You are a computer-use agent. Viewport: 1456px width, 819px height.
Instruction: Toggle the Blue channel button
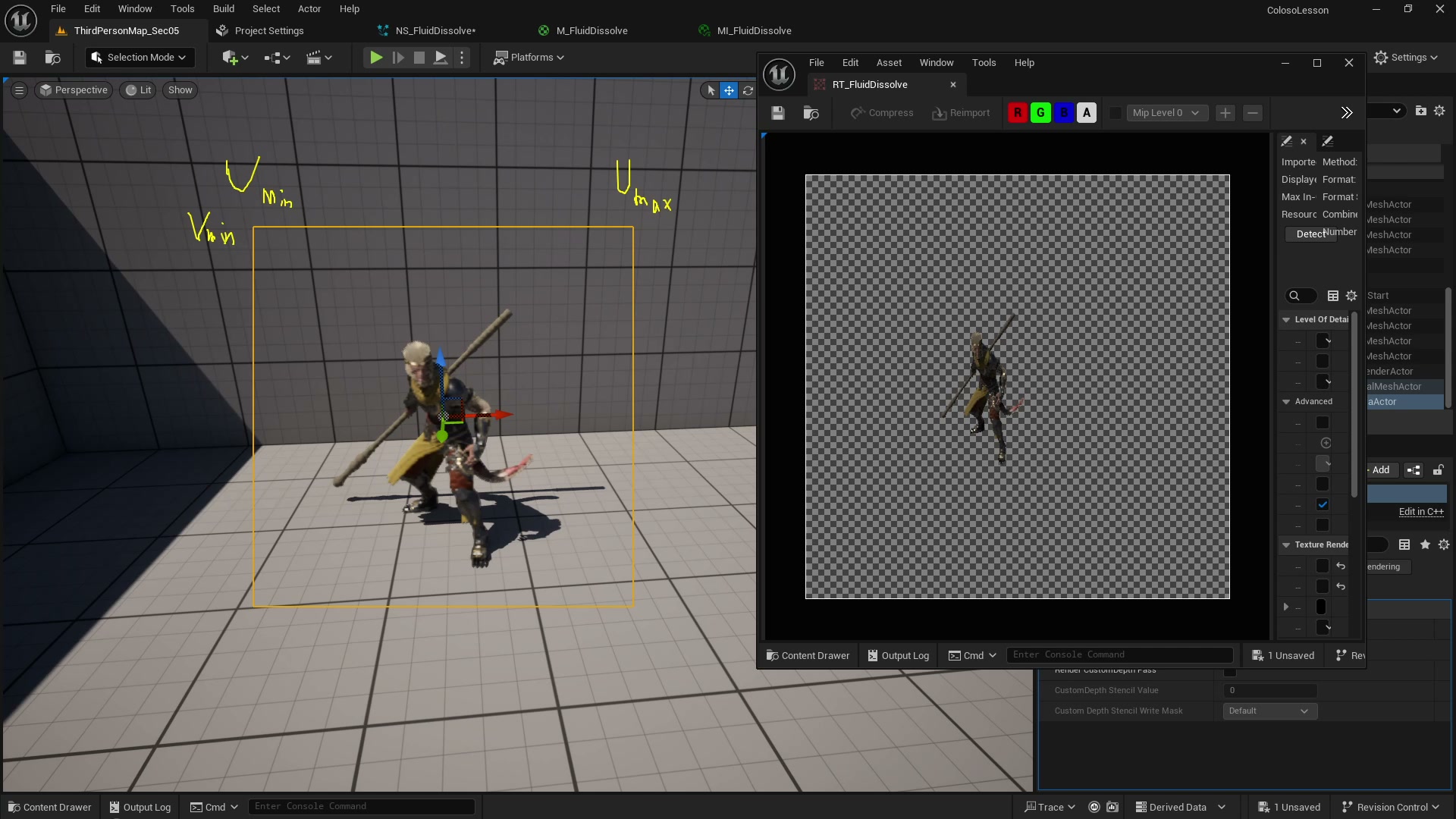pyautogui.click(x=1064, y=113)
